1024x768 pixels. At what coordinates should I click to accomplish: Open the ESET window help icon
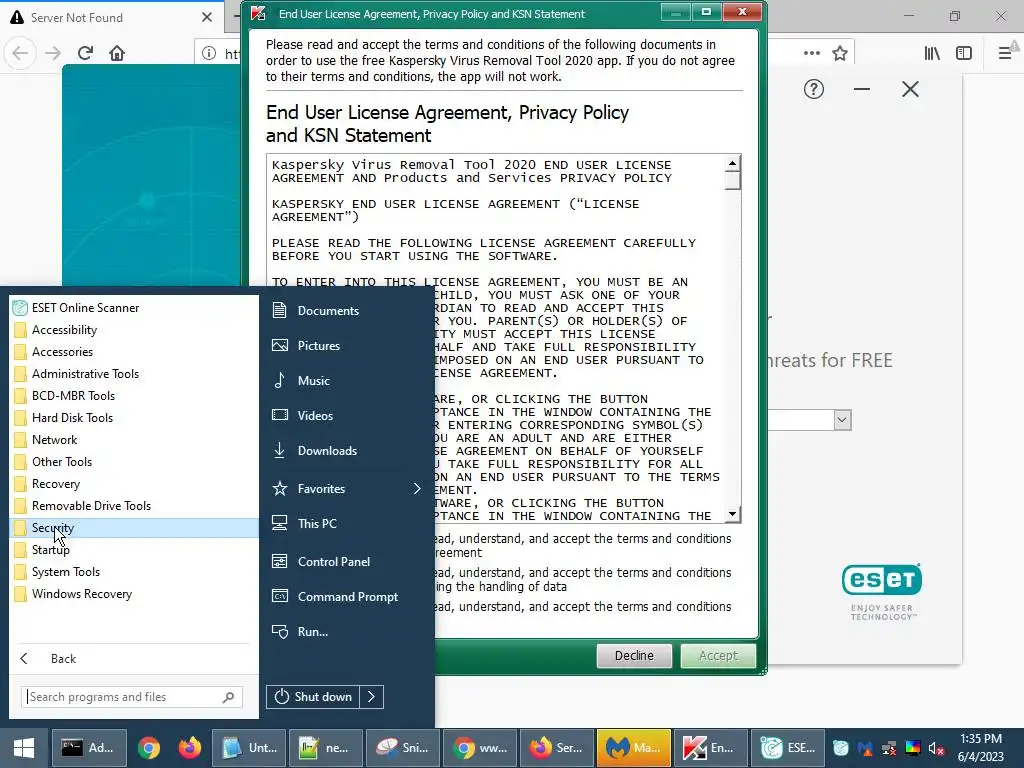click(x=814, y=89)
